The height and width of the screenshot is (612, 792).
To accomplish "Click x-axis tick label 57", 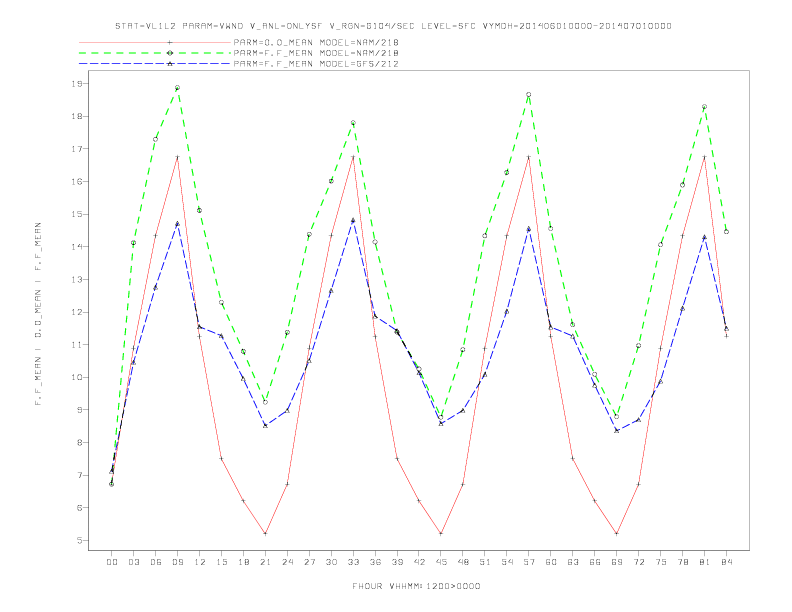I will (529, 562).
